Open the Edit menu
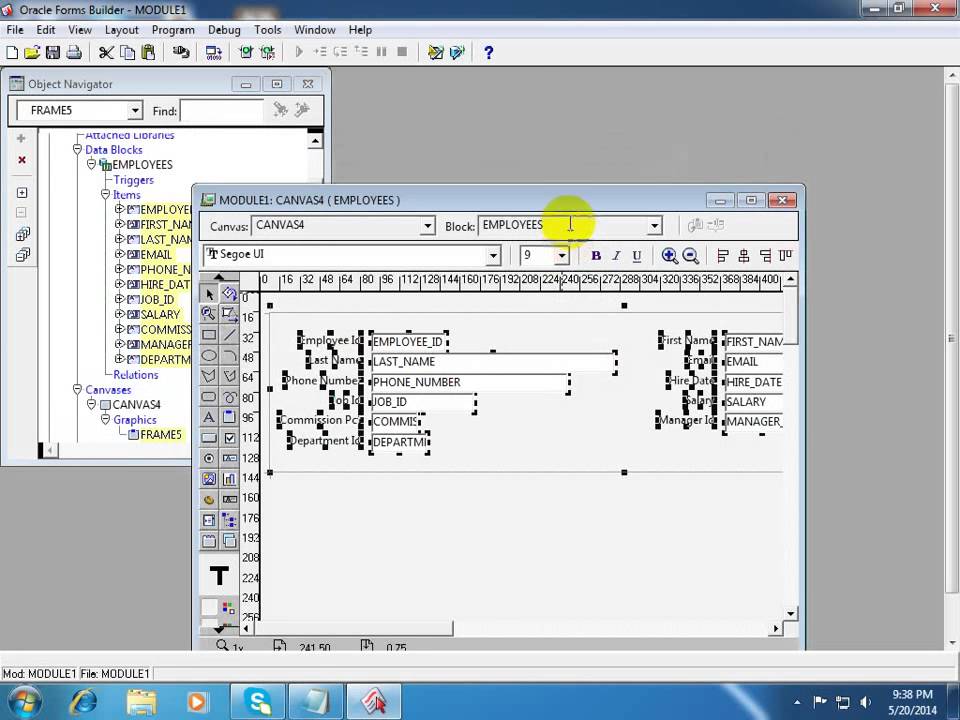Image resolution: width=960 pixels, height=720 pixels. coord(45,29)
